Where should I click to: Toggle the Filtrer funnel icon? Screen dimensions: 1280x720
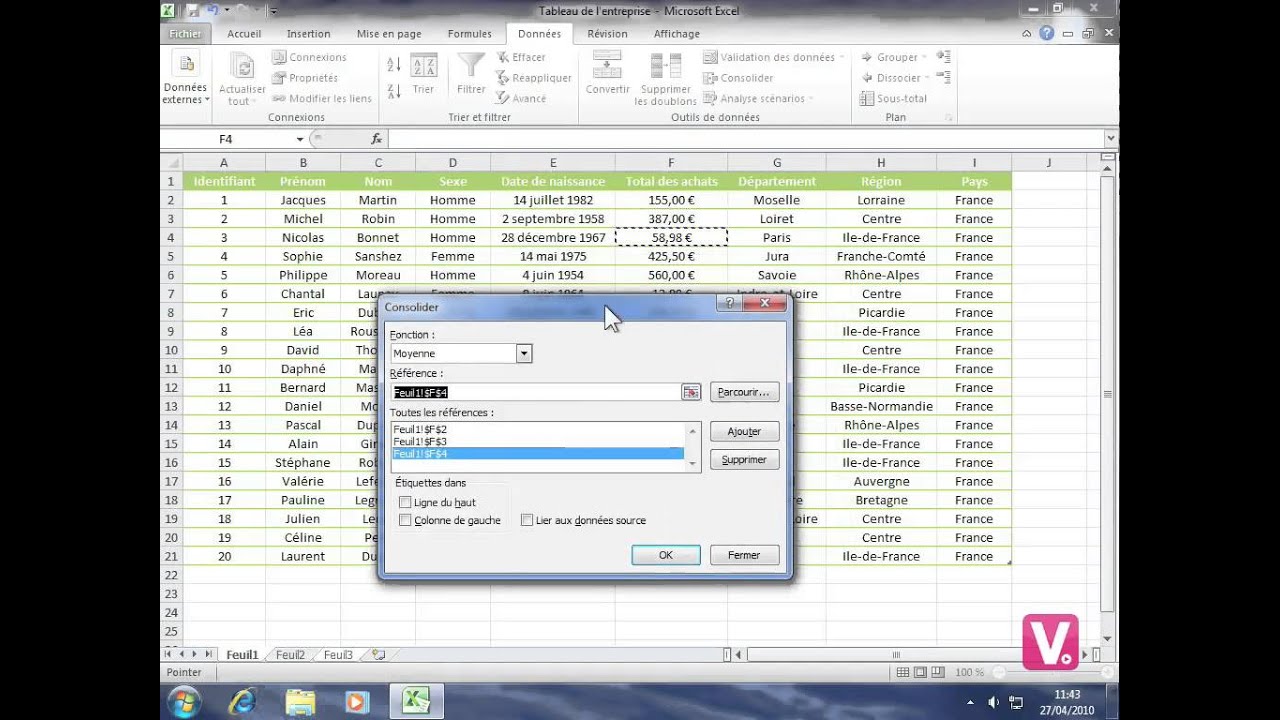471,74
